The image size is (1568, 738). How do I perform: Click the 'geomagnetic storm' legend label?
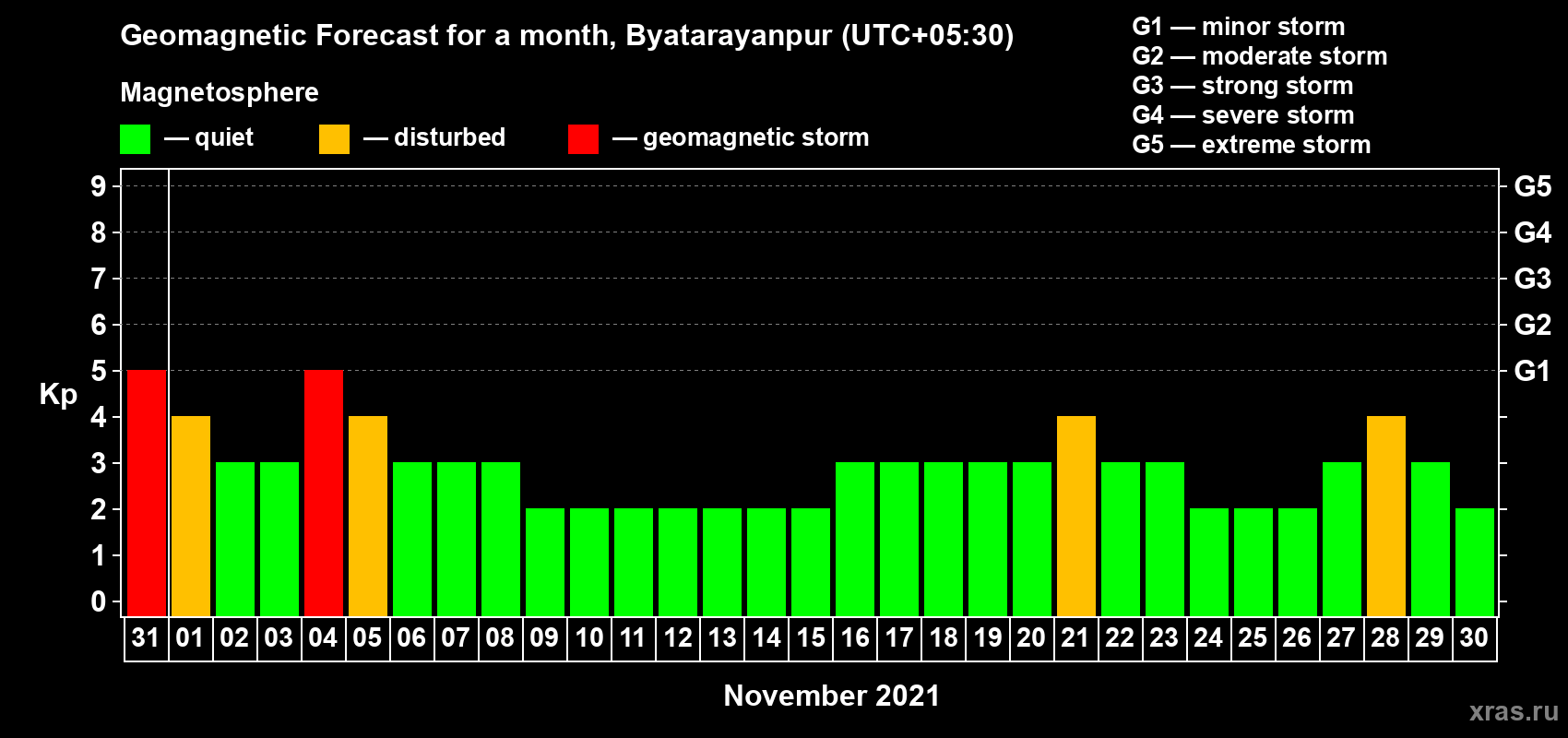pyautogui.click(x=756, y=137)
